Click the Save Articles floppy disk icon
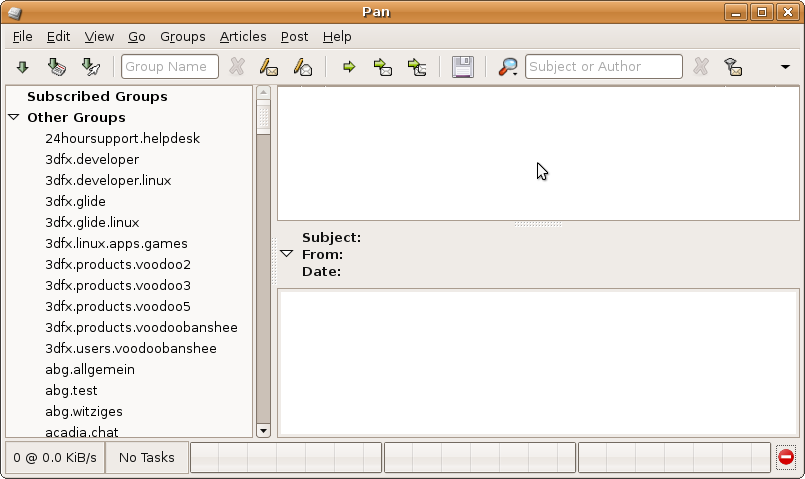The height and width of the screenshot is (479, 805). pyautogui.click(x=462, y=67)
